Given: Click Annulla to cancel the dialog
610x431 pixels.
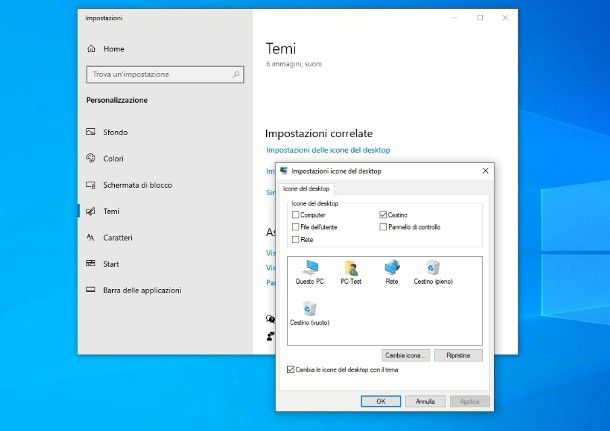Looking at the screenshot, I should 425,401.
